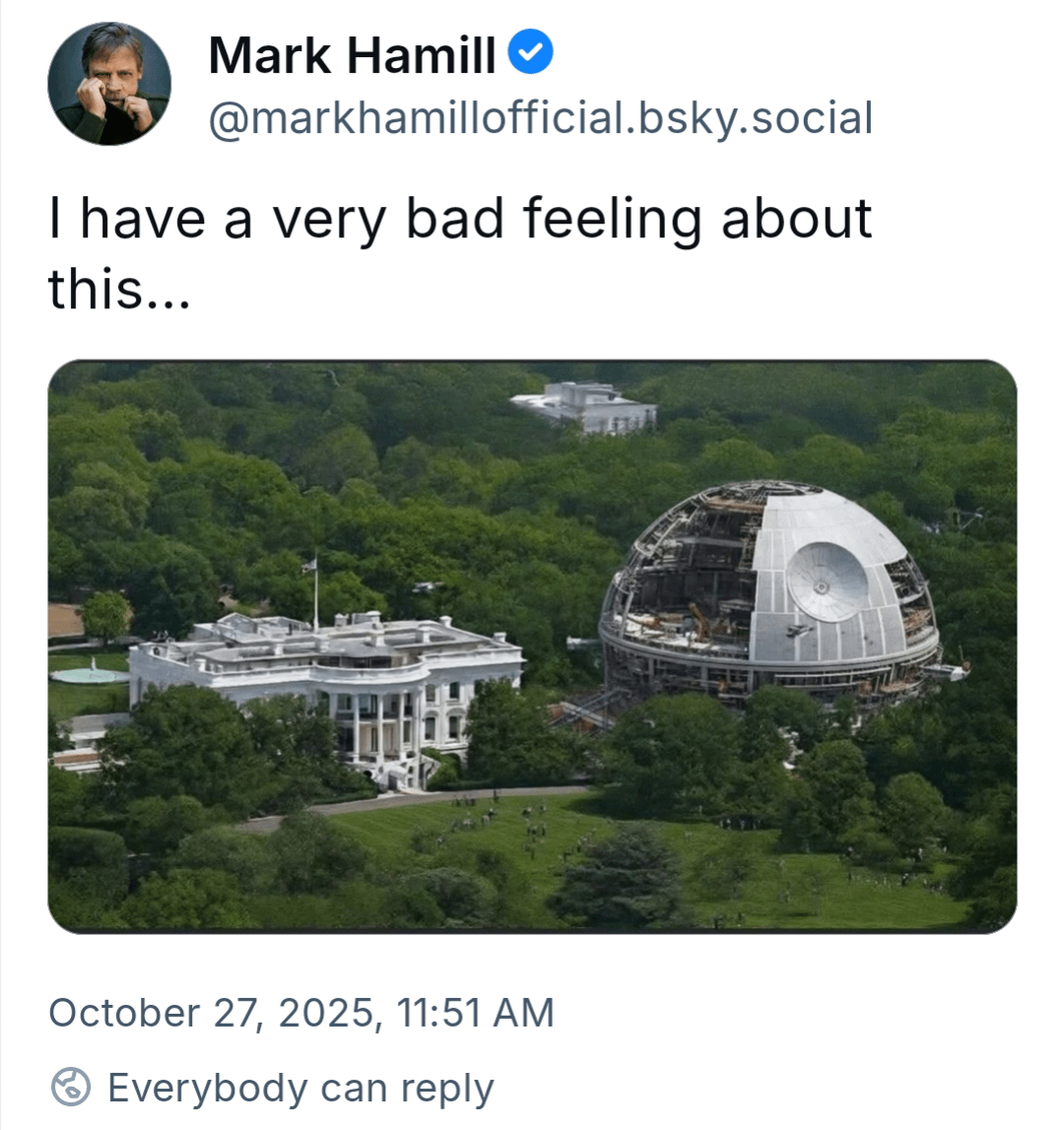Click the Everybody can reply label
Image resolution: width=1064 pixels, height=1130 pixels.
click(x=300, y=1089)
